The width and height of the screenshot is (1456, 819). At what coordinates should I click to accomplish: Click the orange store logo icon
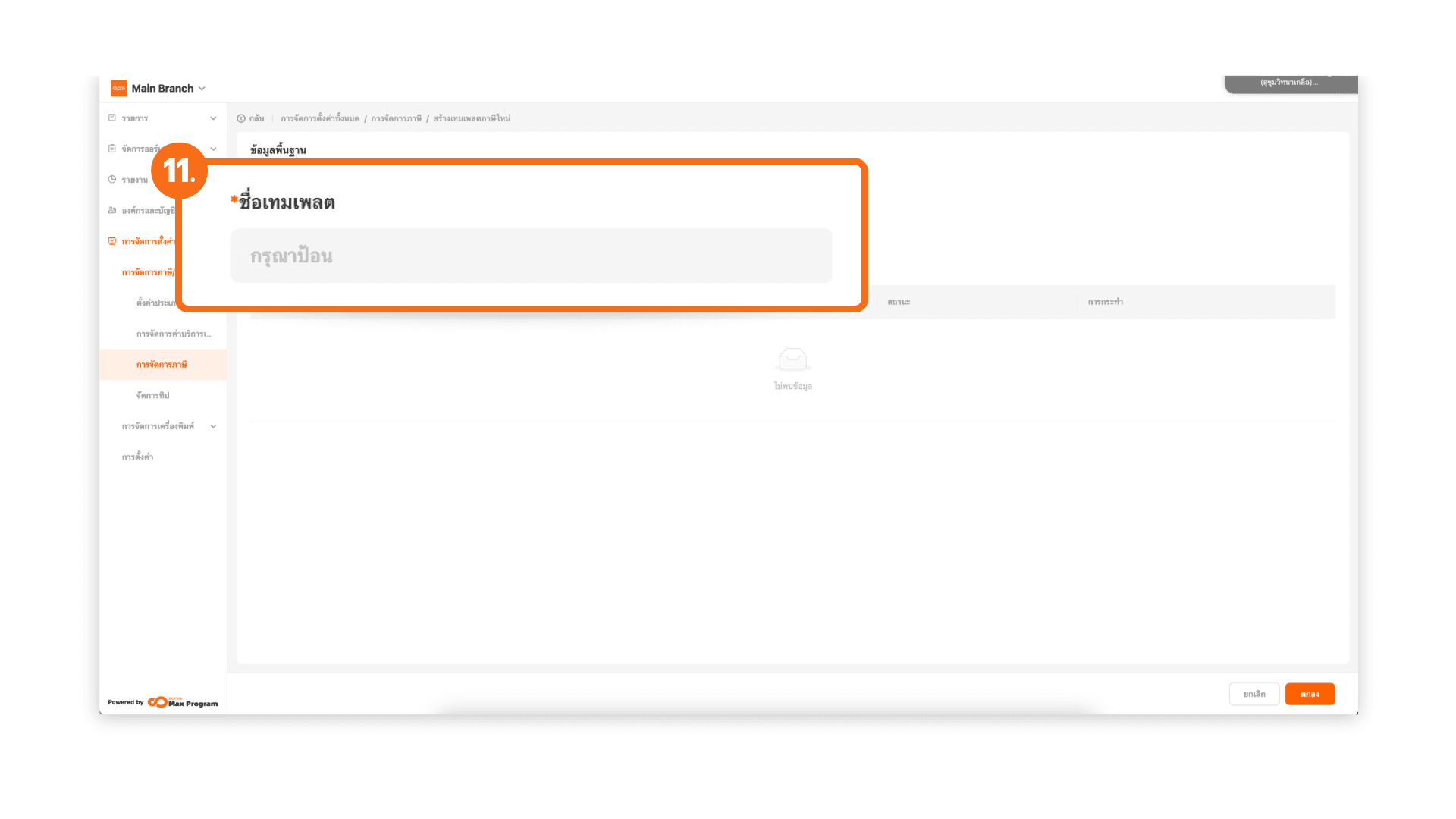(119, 89)
